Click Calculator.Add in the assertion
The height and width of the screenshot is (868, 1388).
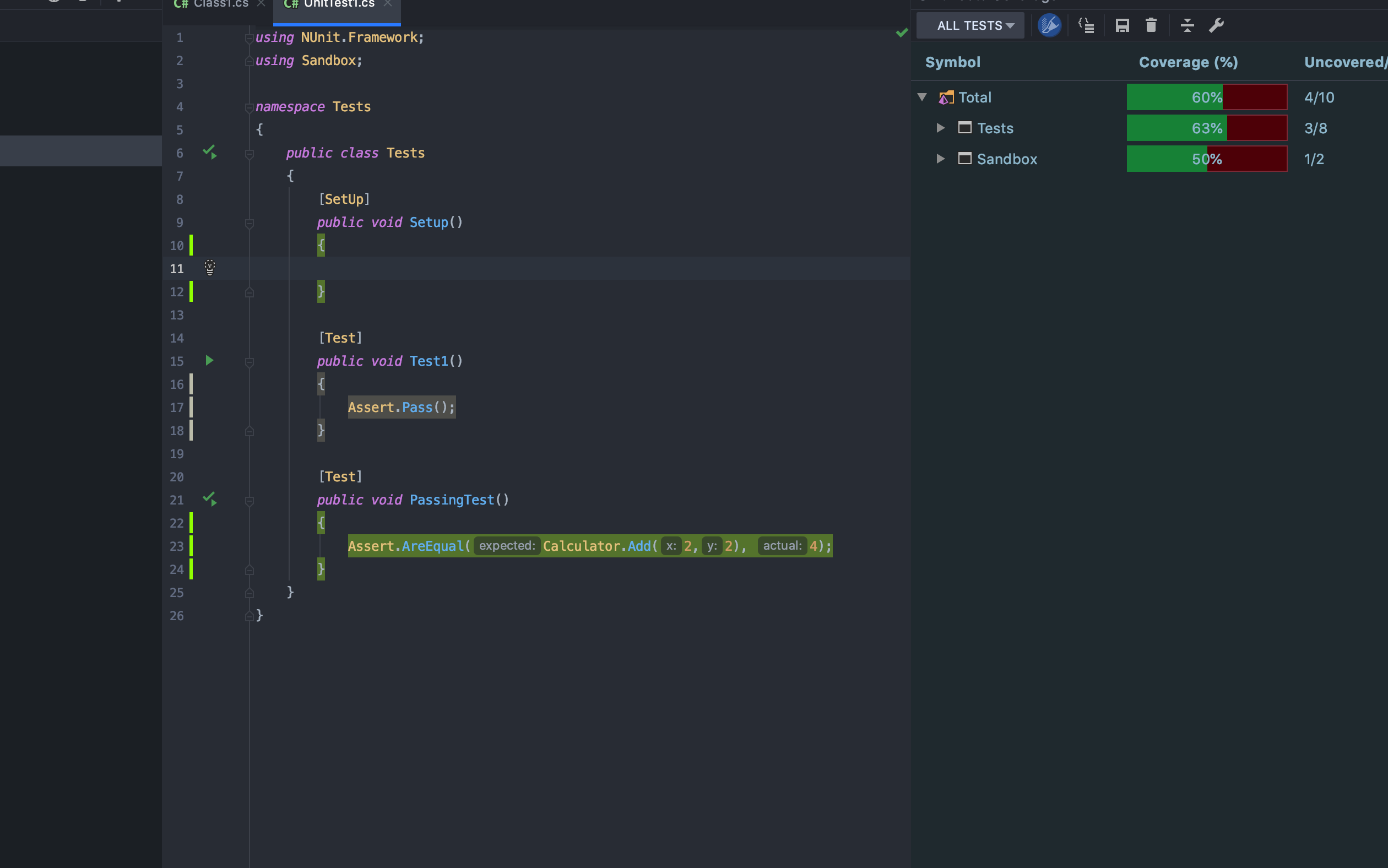click(x=597, y=546)
